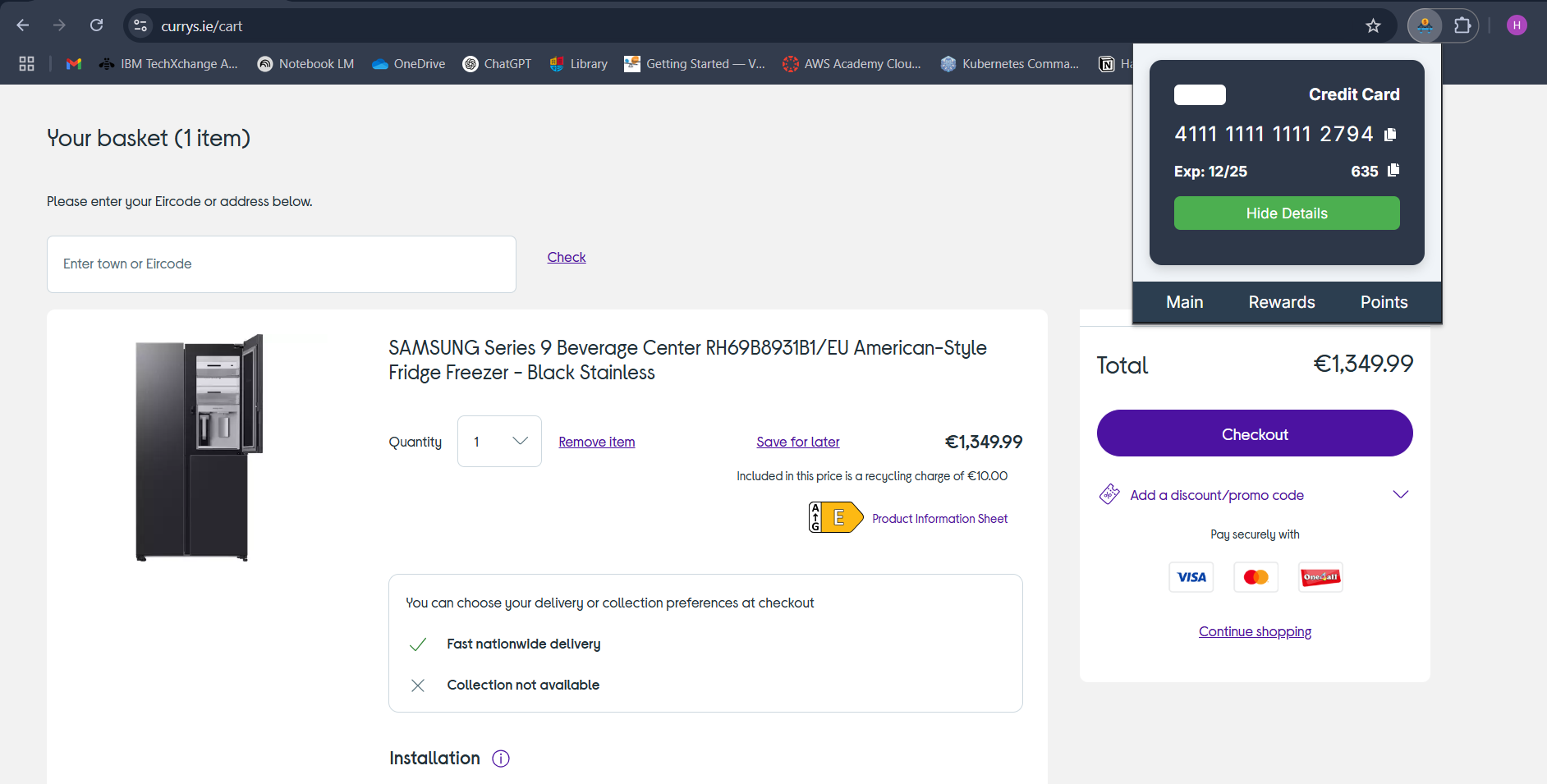Viewport: 1547px width, 784px height.
Task: Bookmark this page with the star icon
Action: 1373,25
